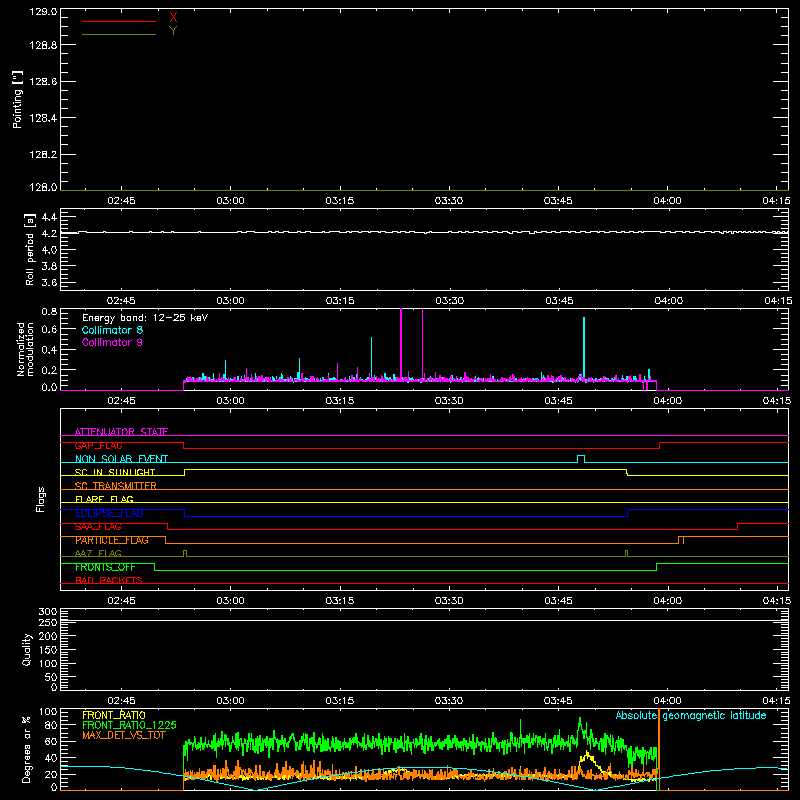
Task: Click the 4.4 tick label on Roll period axis
Action: [x=49, y=217]
